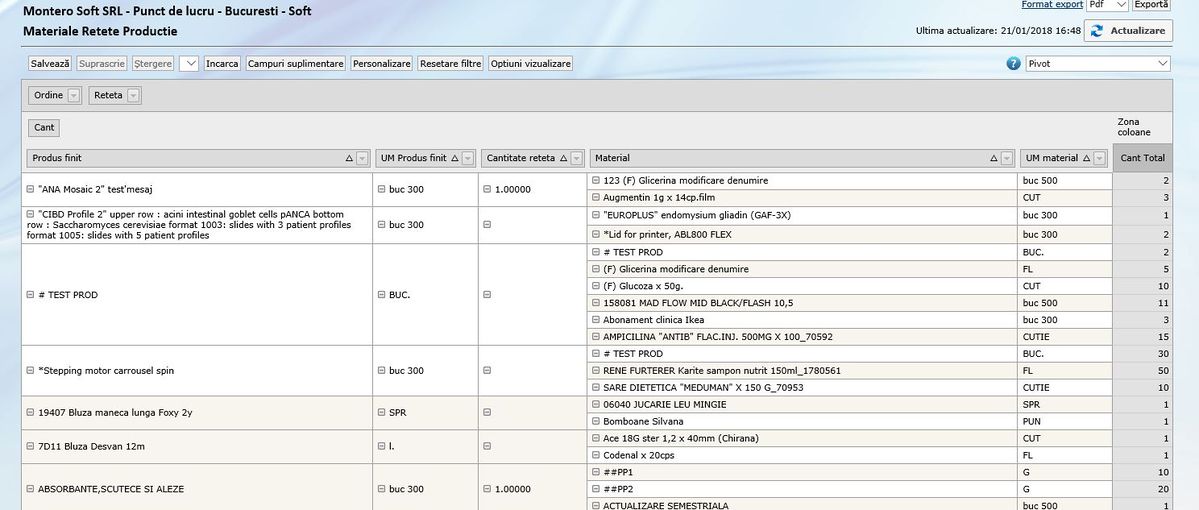The width and height of the screenshot is (1199, 510).
Task: Click the Cant data field chip
Action: click(x=44, y=128)
